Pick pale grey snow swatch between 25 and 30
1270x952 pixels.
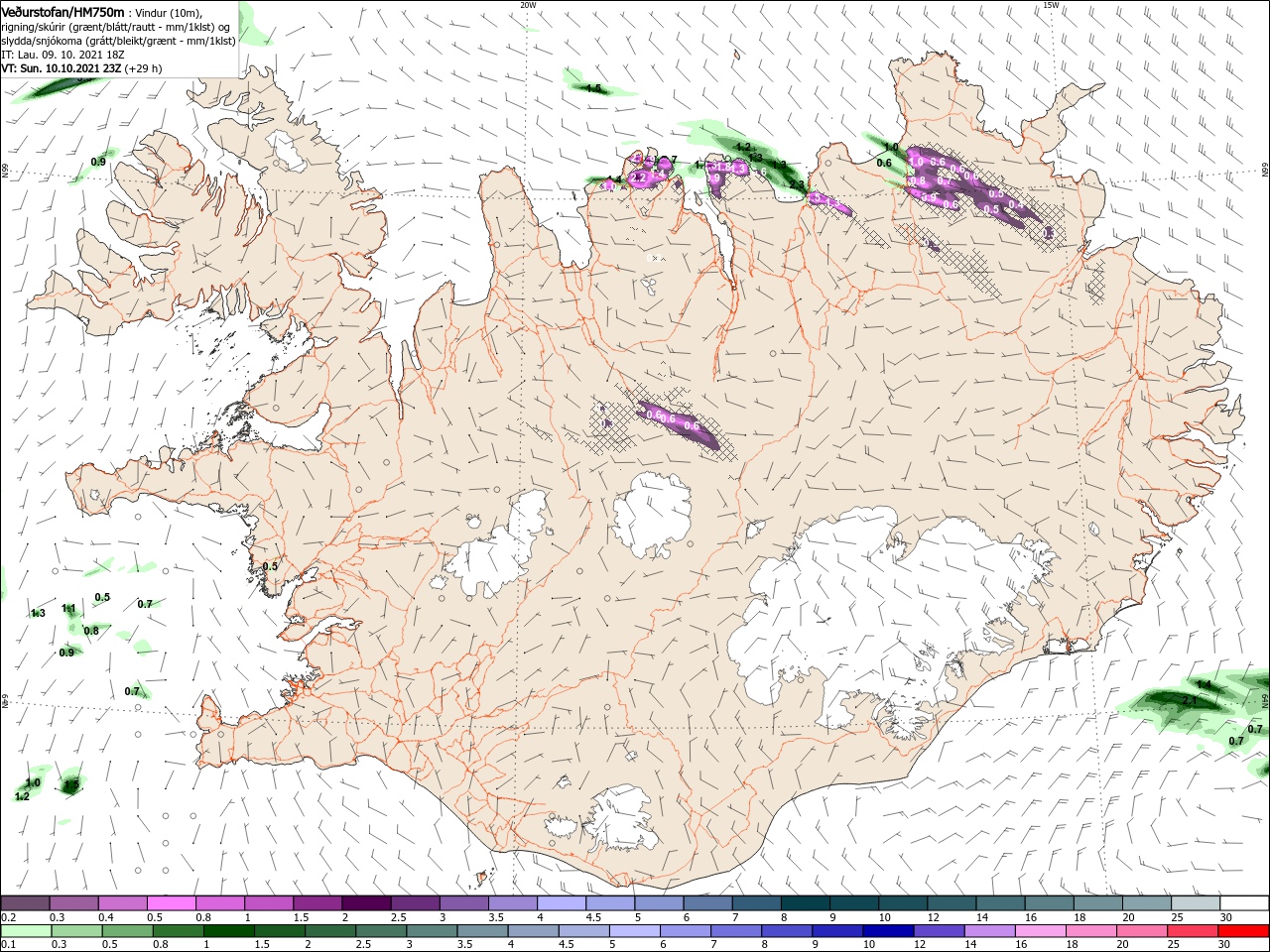1196,903
